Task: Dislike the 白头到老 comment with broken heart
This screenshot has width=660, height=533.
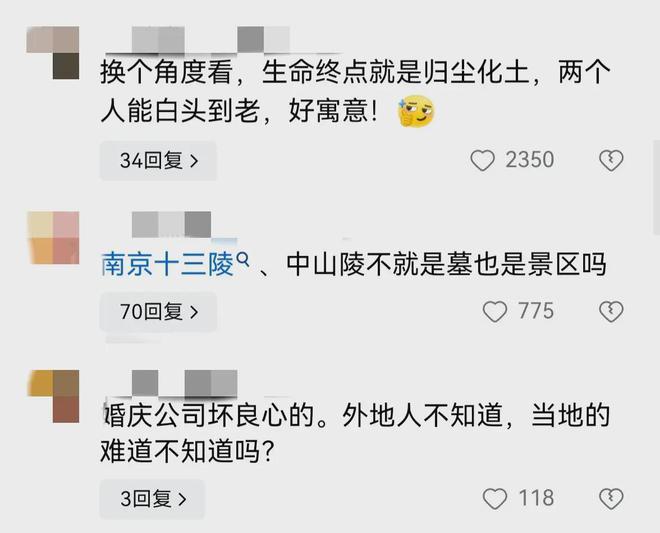Action: pyautogui.click(x=611, y=160)
